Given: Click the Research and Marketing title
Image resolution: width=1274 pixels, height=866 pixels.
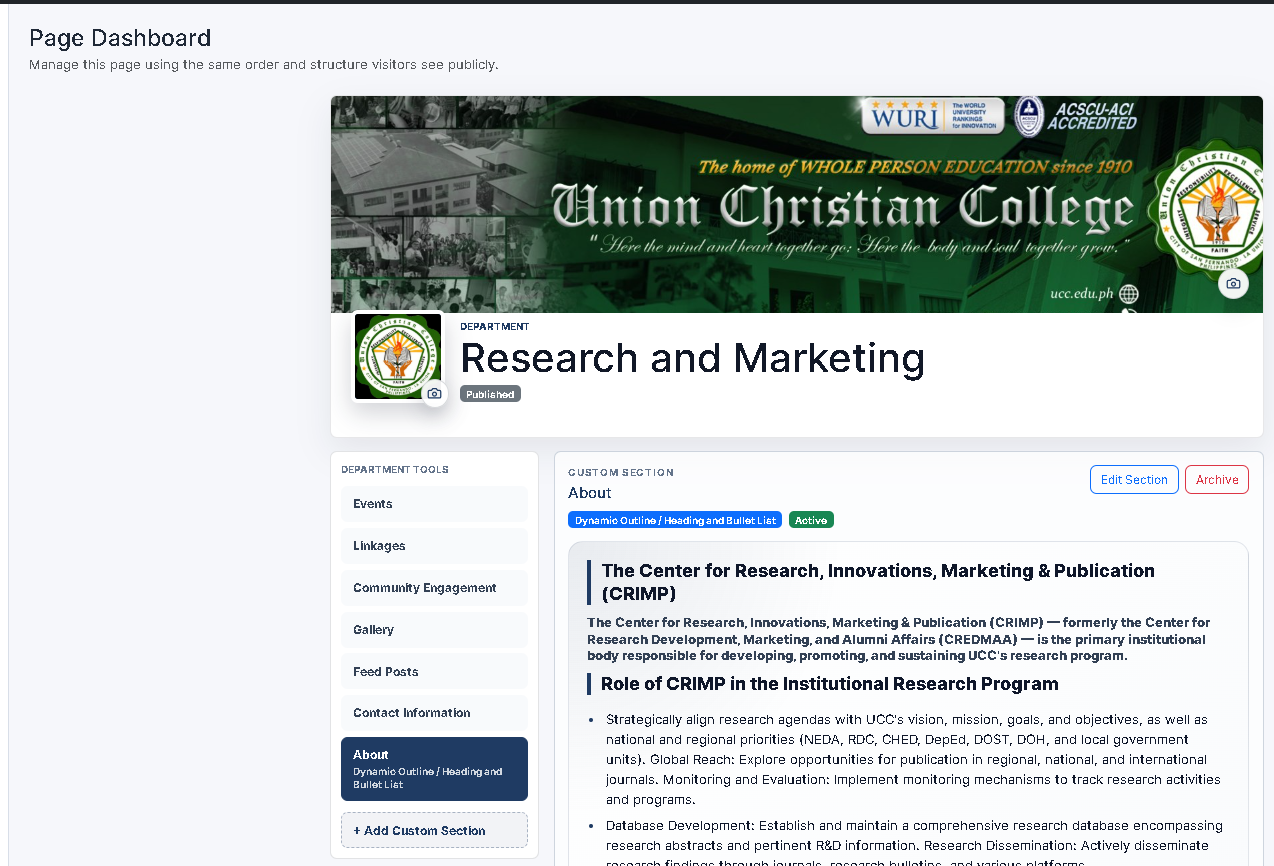Looking at the screenshot, I should pos(692,358).
